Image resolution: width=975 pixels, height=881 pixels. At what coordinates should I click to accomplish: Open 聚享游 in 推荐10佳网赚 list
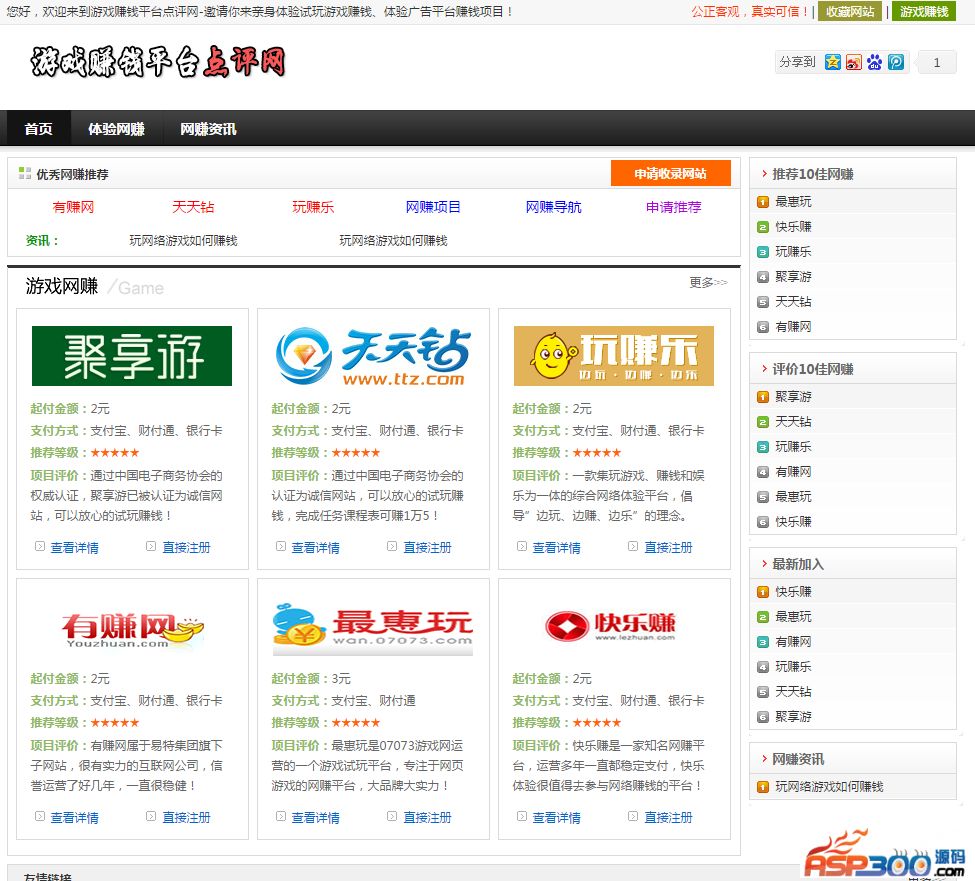click(793, 276)
